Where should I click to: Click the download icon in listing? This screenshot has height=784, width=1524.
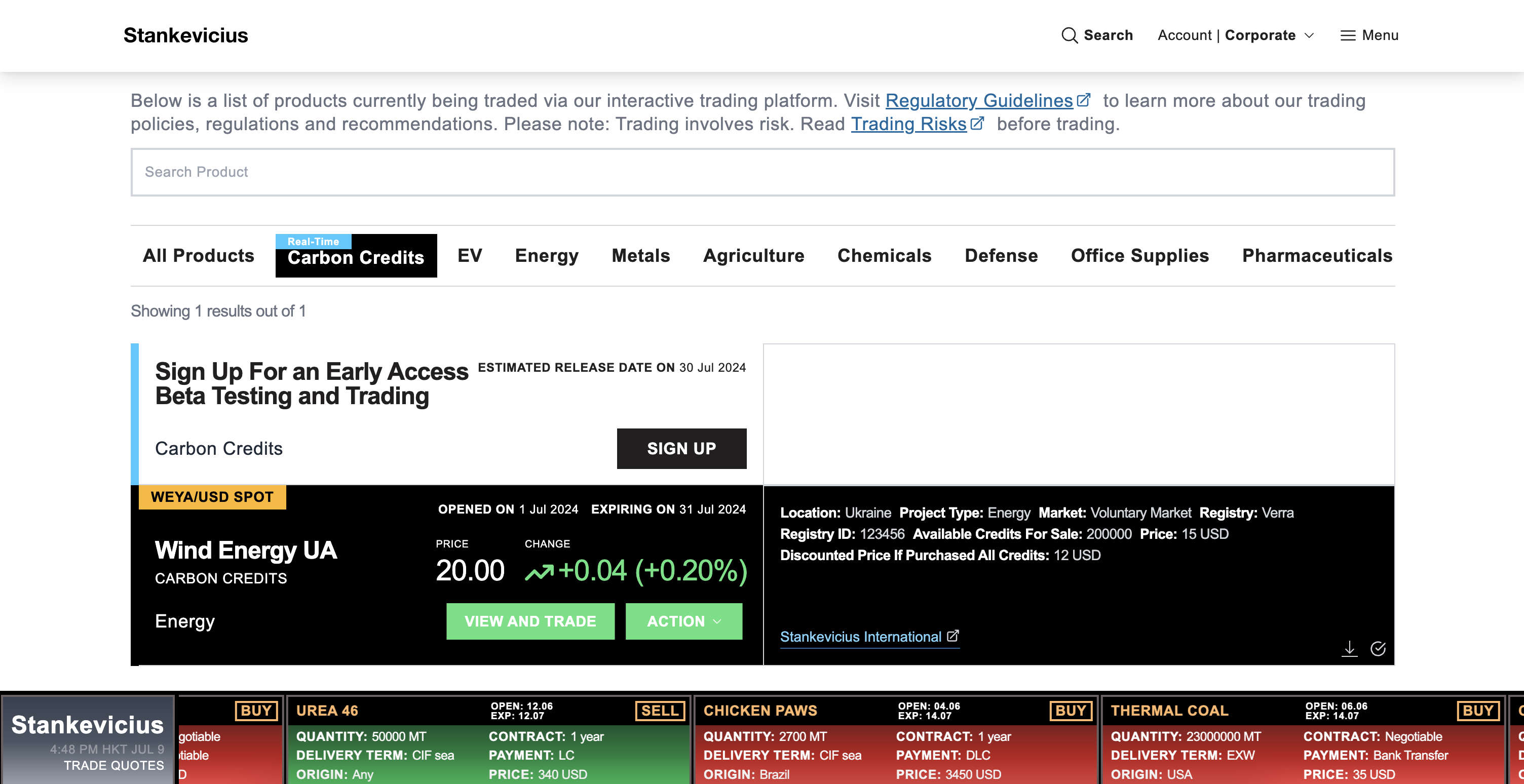[x=1349, y=649]
